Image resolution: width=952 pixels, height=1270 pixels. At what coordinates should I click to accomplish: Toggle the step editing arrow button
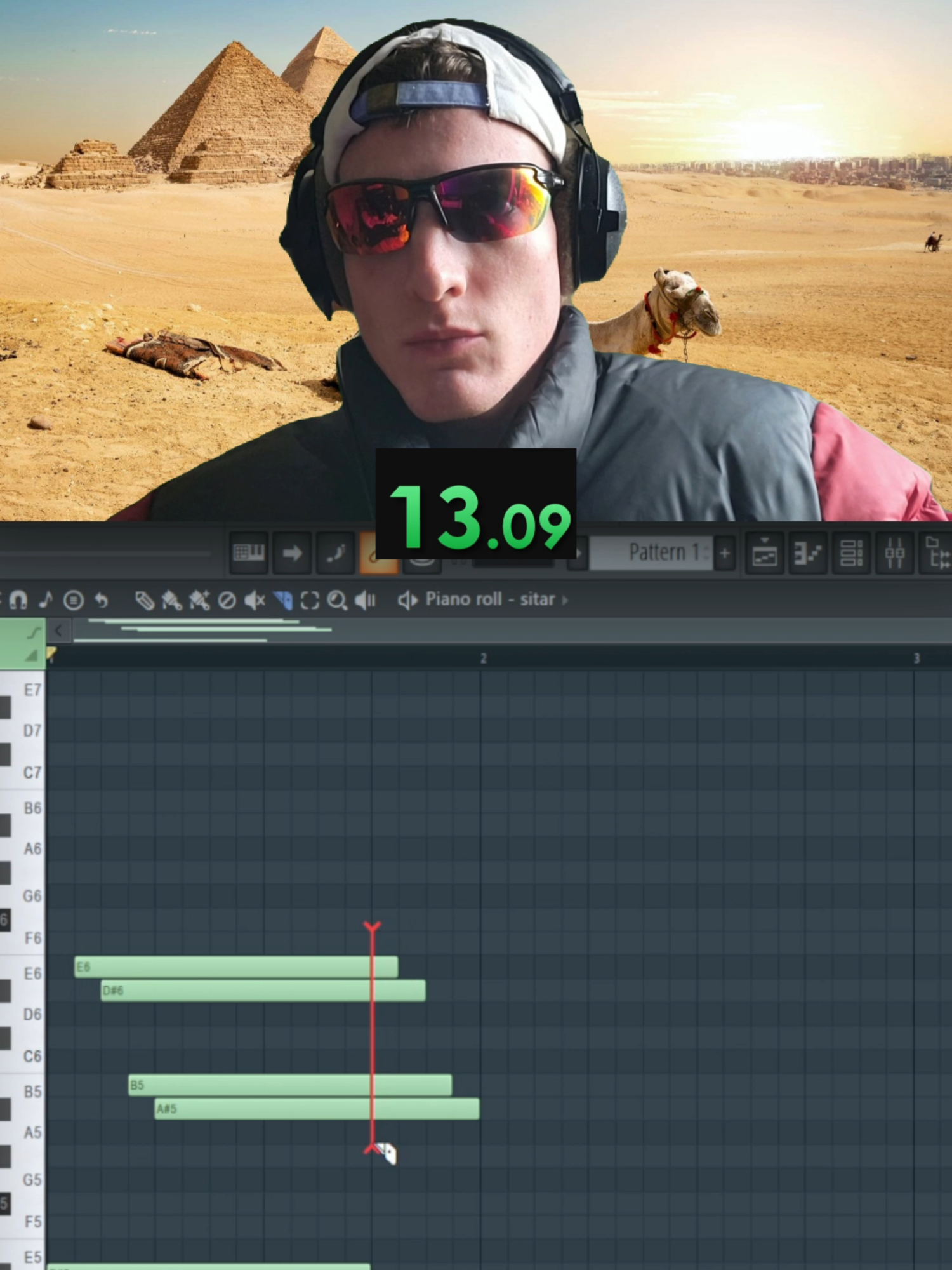(x=292, y=552)
